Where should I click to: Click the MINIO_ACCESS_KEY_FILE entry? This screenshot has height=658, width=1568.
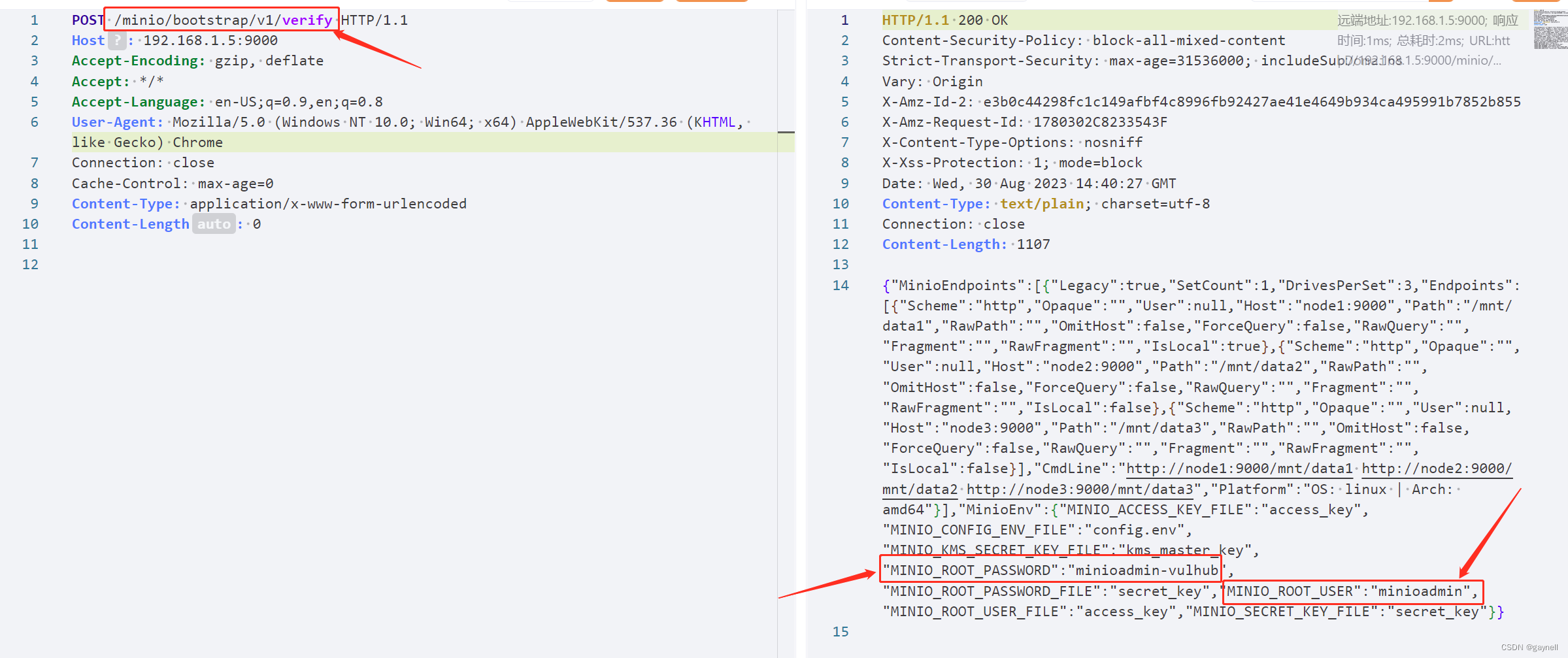click(1211, 510)
